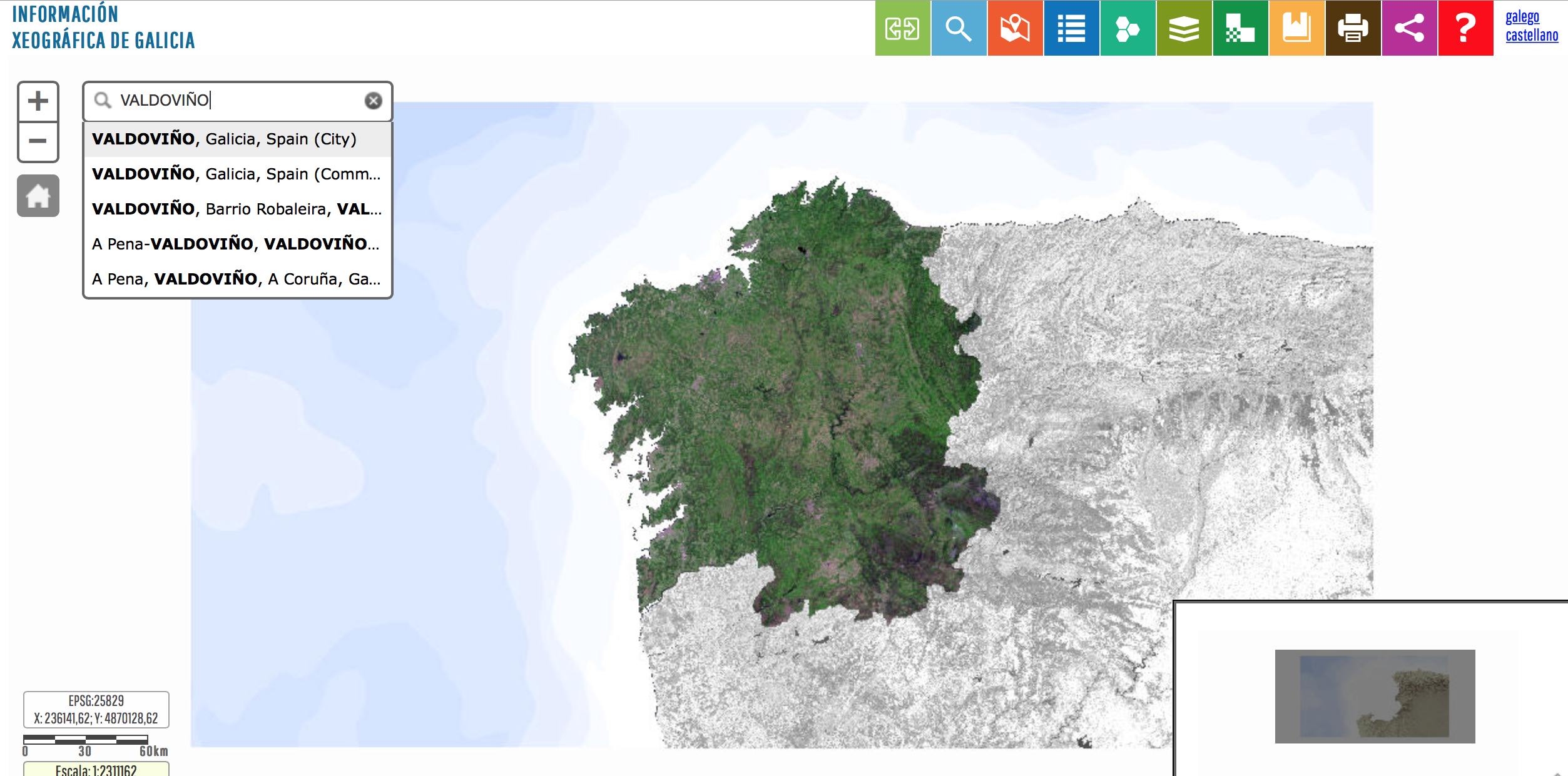Click the overview map thumbnail
Screen dimensions: 1568x776
point(1375,696)
